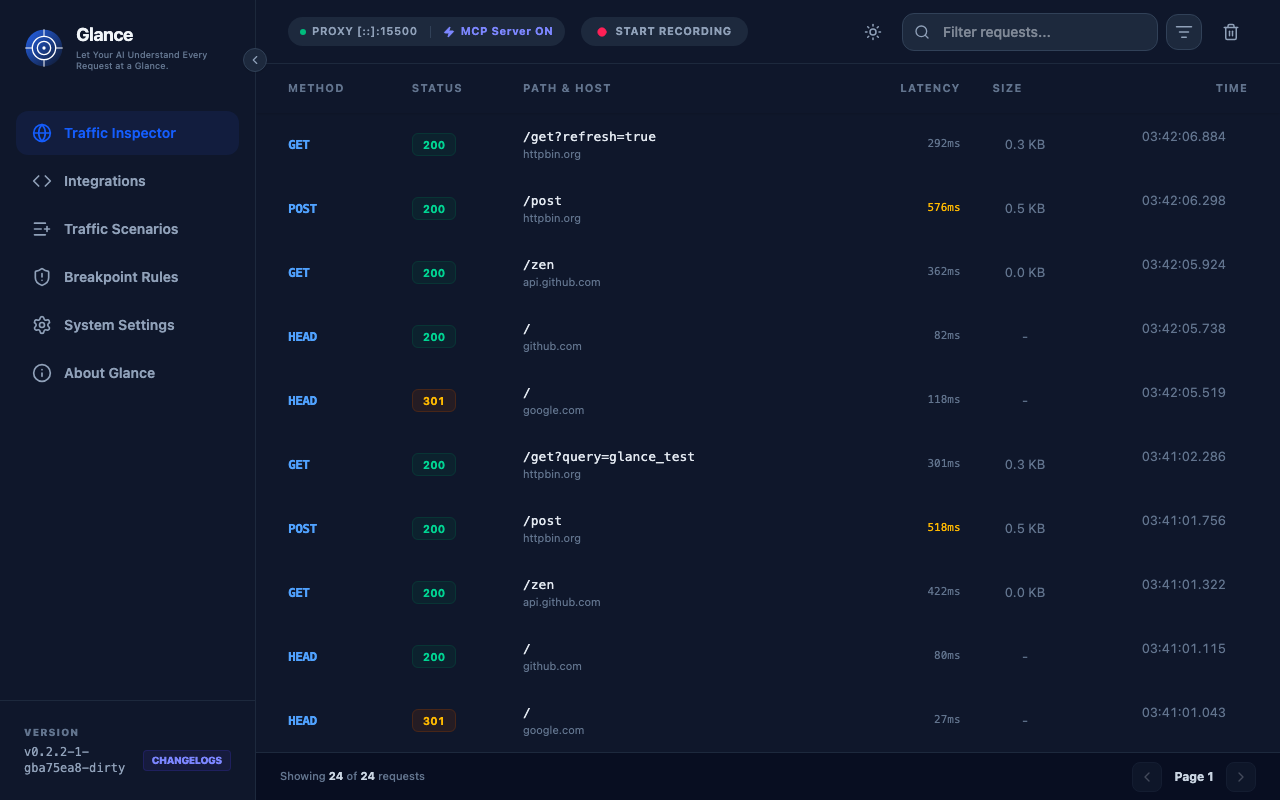Image resolution: width=1280 pixels, height=800 pixels.
Task: Toggle light/dark theme sun icon
Action: (x=873, y=32)
